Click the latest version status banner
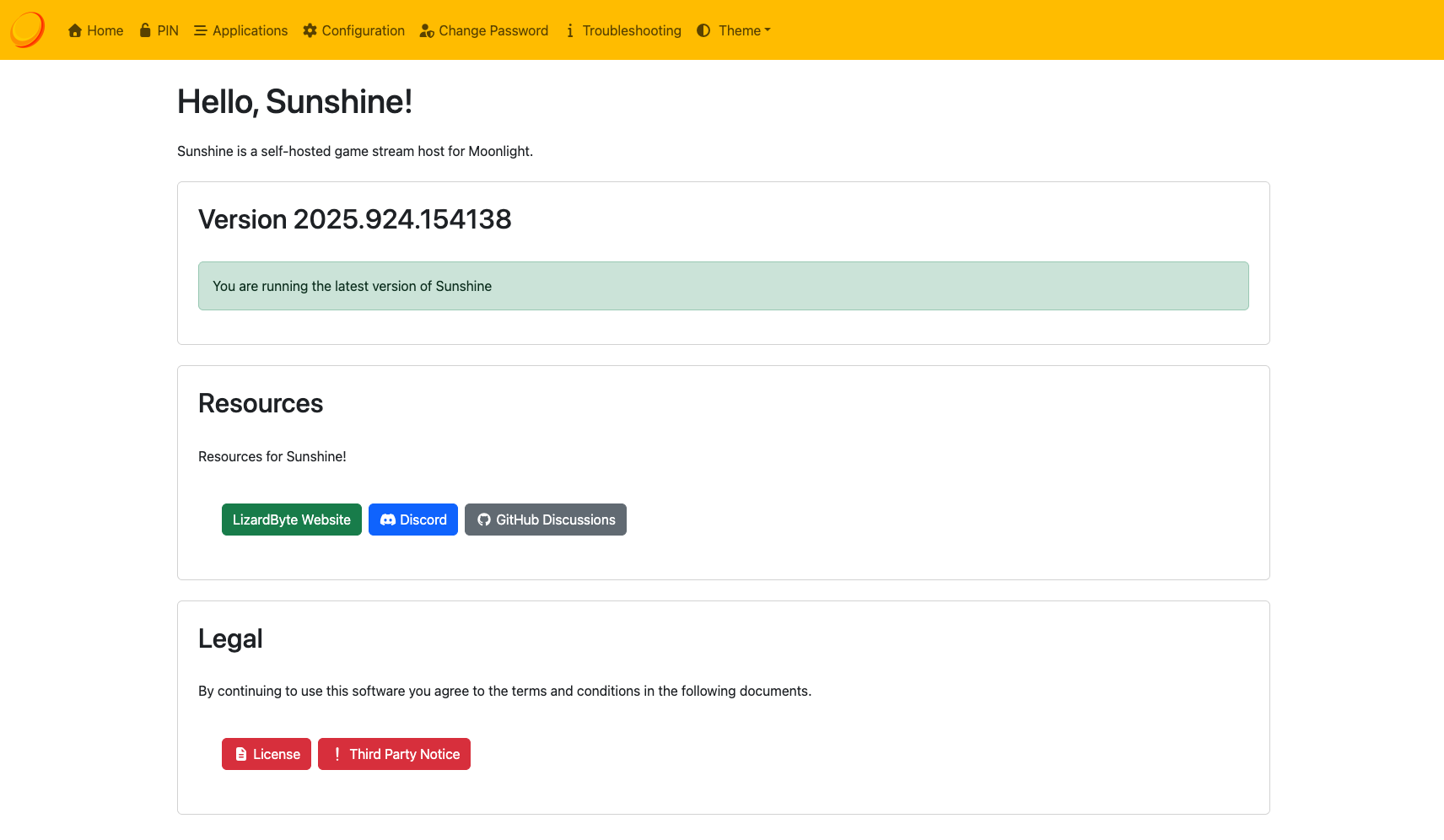The width and height of the screenshot is (1444, 840). [723, 286]
